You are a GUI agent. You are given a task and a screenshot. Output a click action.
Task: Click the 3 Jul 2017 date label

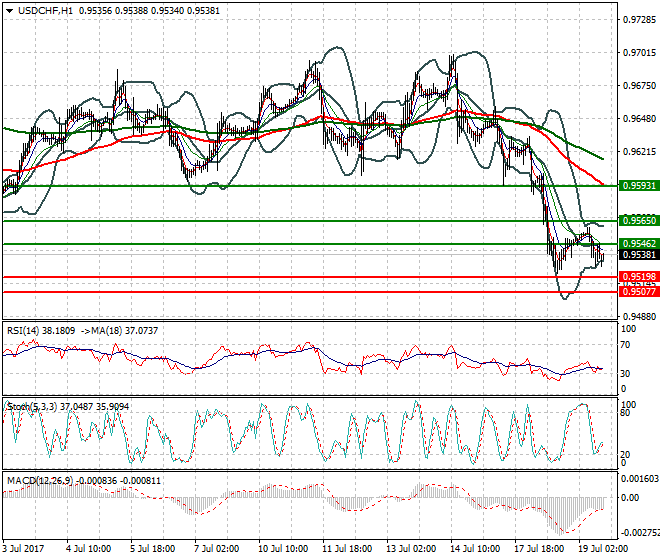(23, 549)
